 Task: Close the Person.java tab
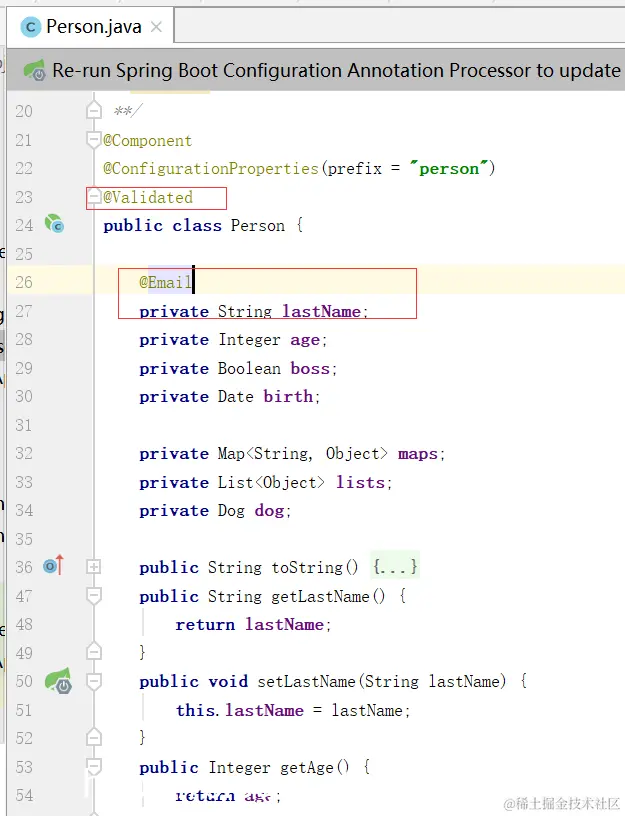point(156,27)
